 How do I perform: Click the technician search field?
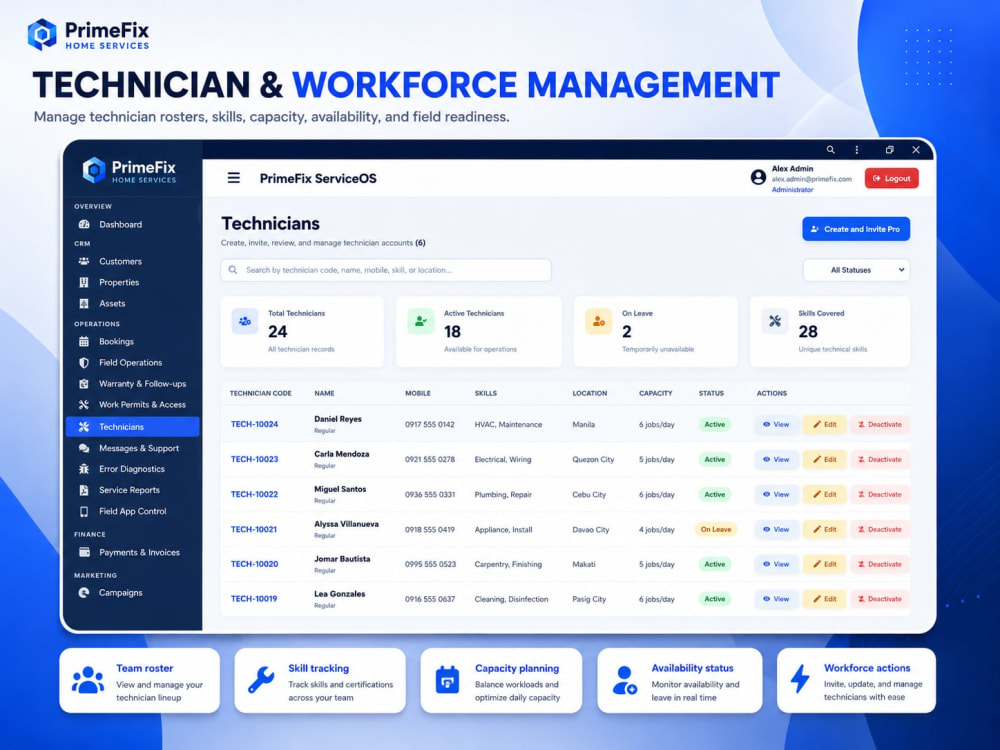pyautogui.click(x=386, y=270)
